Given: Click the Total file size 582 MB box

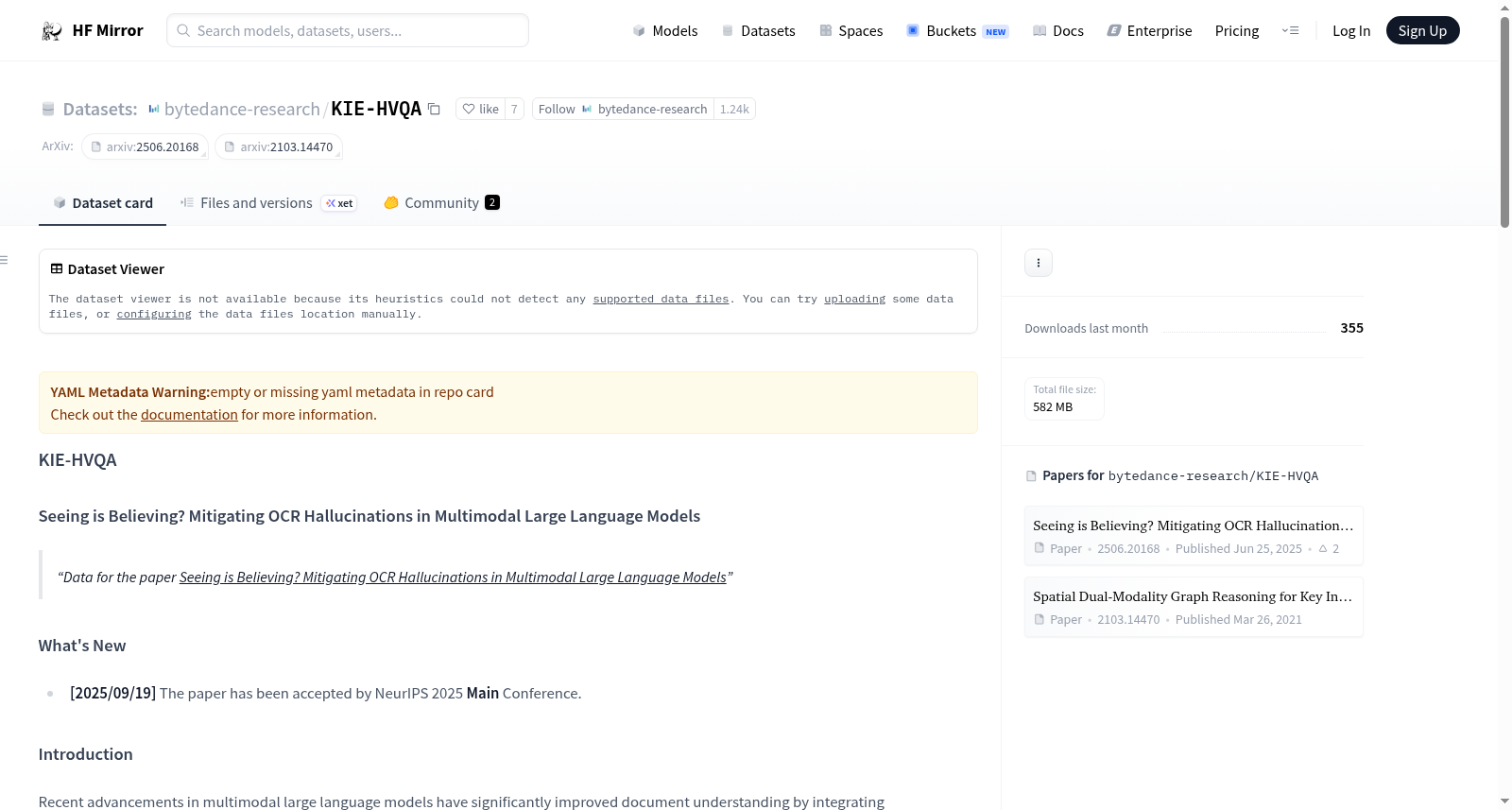Looking at the screenshot, I should (x=1064, y=398).
